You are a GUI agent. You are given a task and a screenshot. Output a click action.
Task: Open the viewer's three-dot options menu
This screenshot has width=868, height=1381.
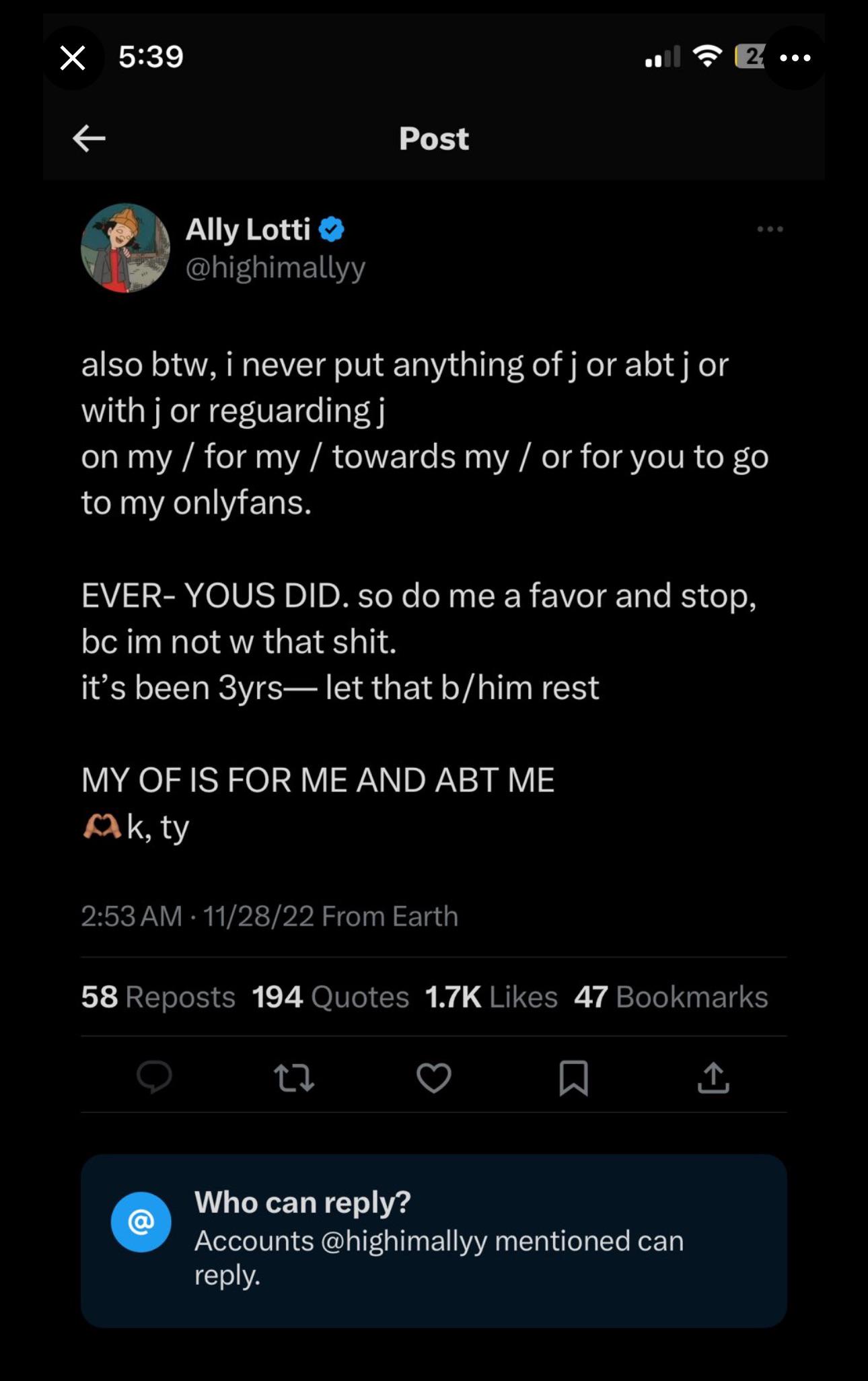795,58
